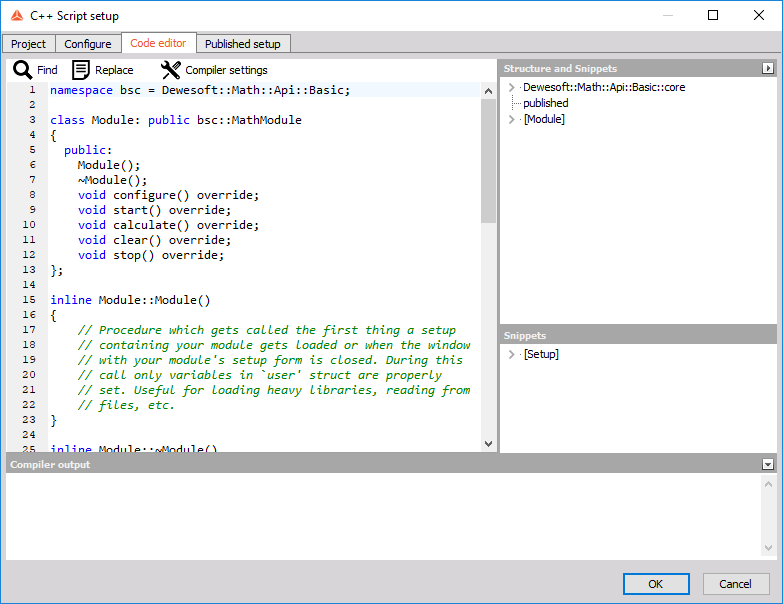Click code editor scroll down arrow
Viewport: 783px width, 604px height.
click(488, 444)
